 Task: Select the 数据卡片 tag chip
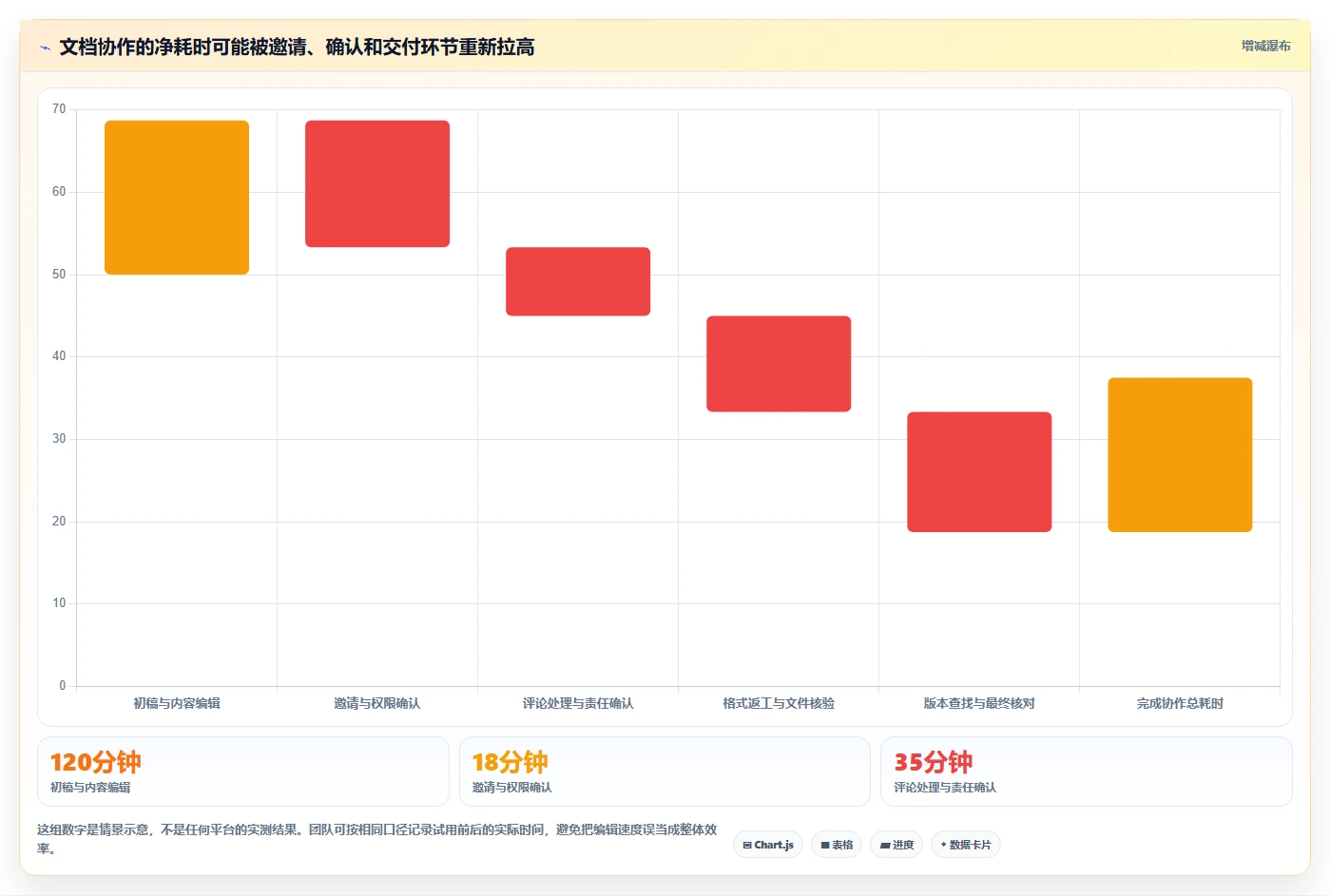click(966, 845)
